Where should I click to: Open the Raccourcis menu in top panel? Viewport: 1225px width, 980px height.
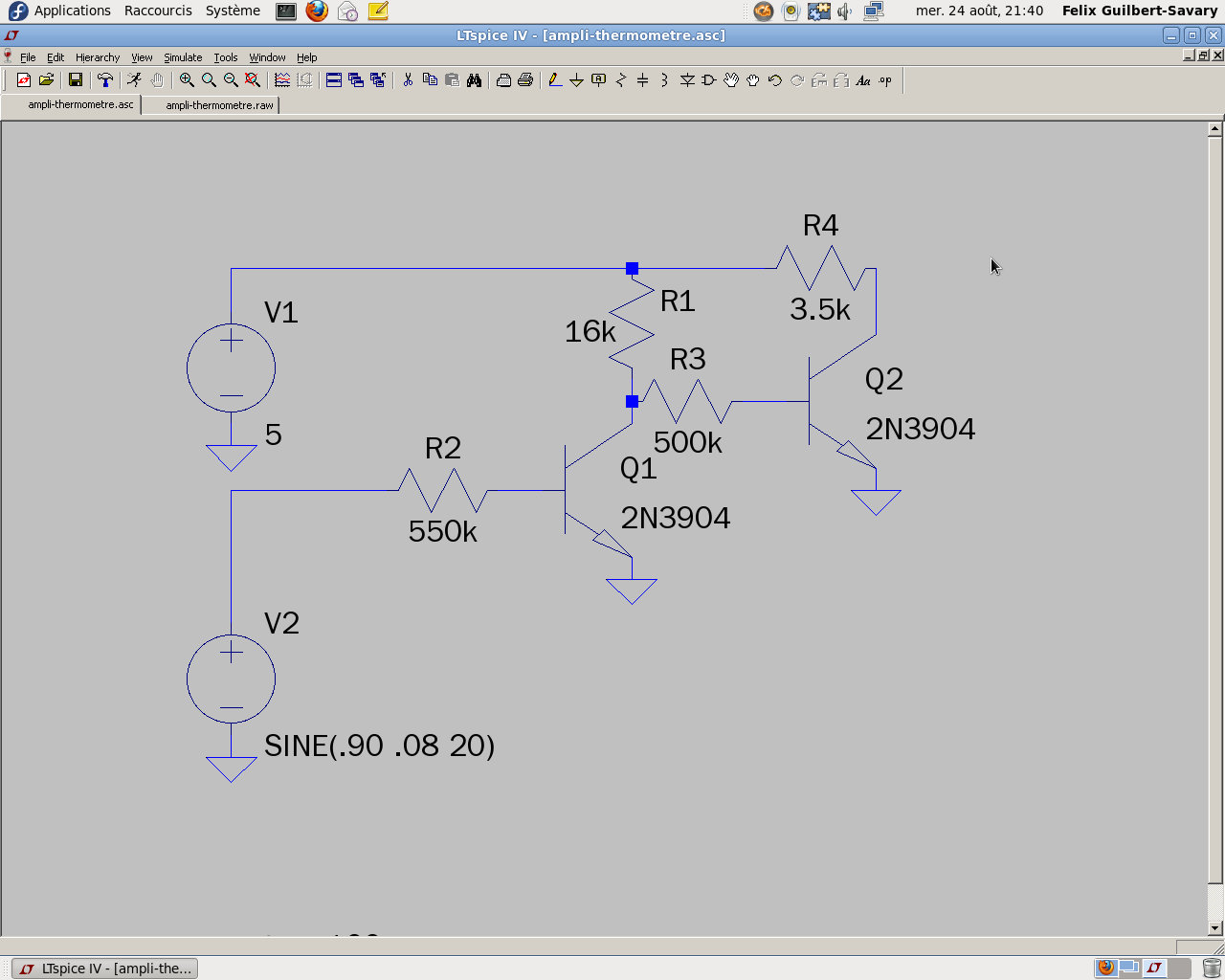[158, 11]
